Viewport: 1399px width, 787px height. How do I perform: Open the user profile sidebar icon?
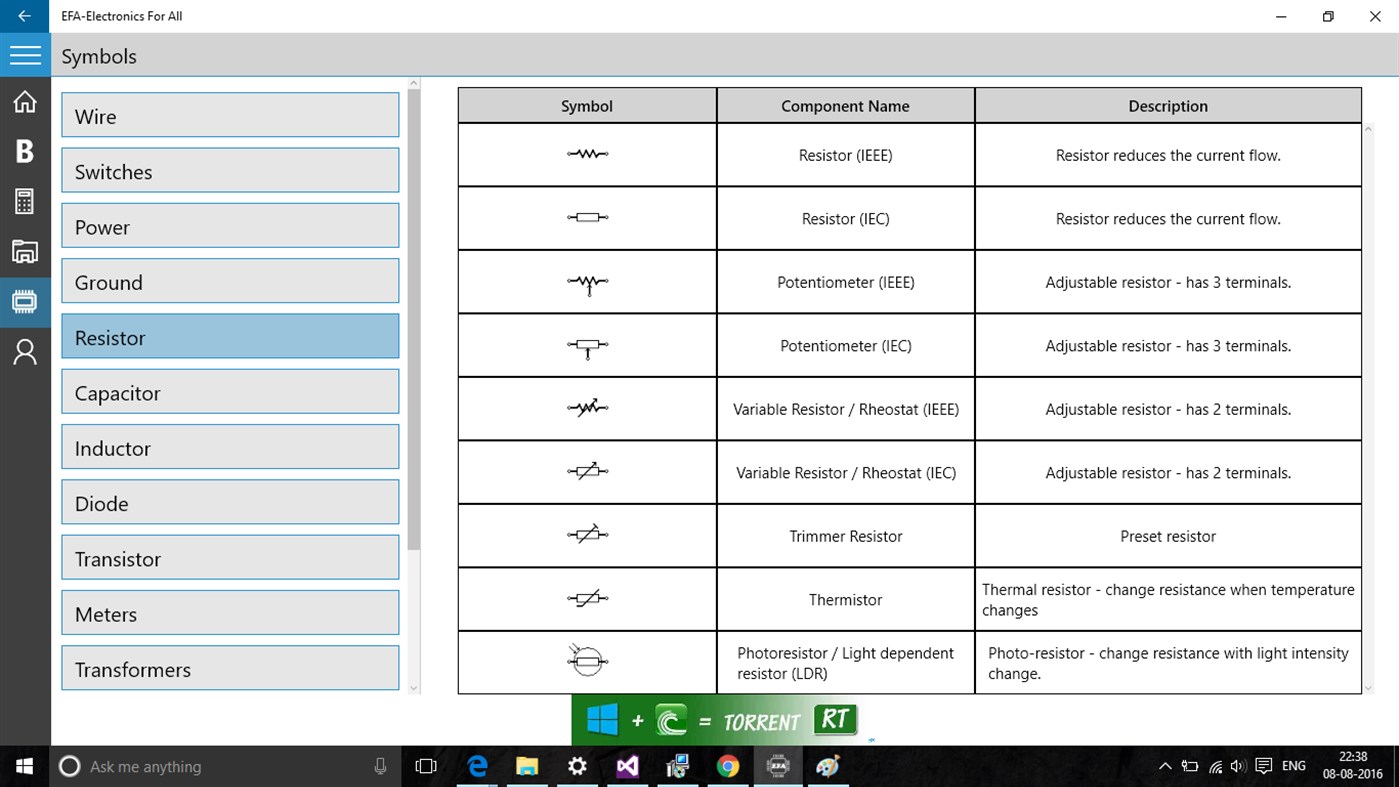coord(25,351)
